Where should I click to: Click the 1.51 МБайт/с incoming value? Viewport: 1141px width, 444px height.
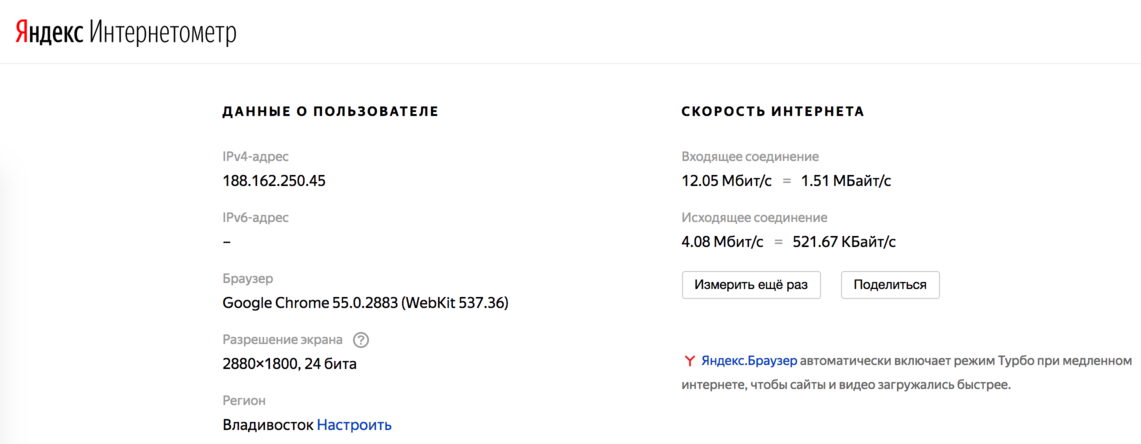point(846,181)
